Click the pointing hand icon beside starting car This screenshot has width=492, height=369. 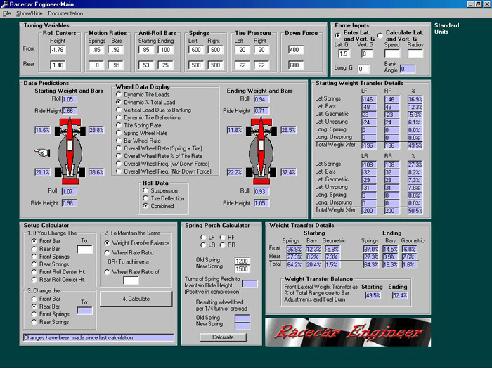point(42,153)
